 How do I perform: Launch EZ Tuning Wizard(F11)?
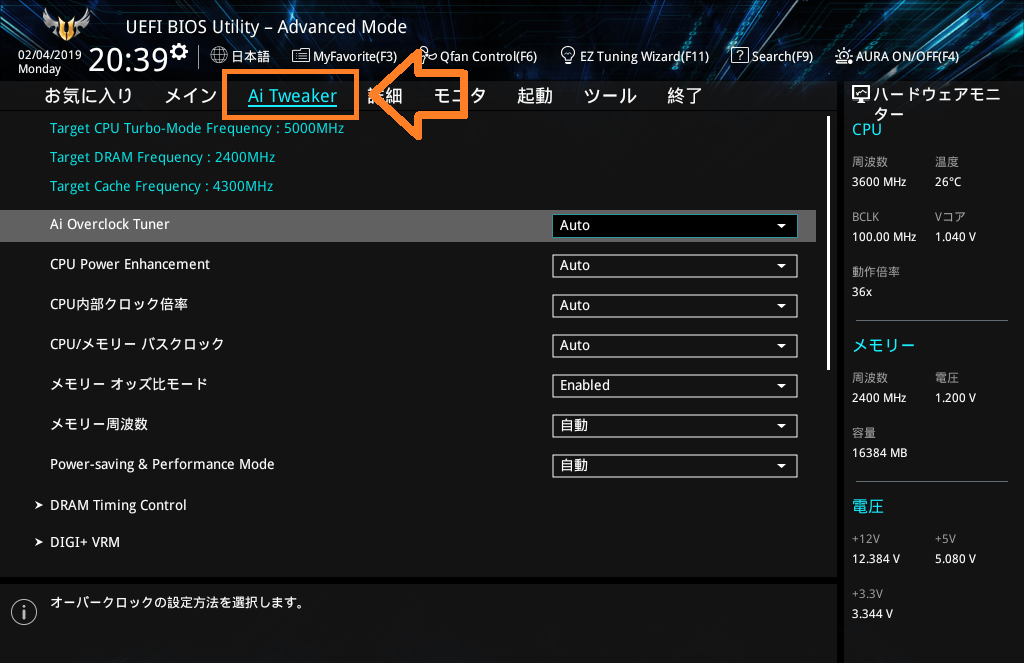tap(644, 56)
